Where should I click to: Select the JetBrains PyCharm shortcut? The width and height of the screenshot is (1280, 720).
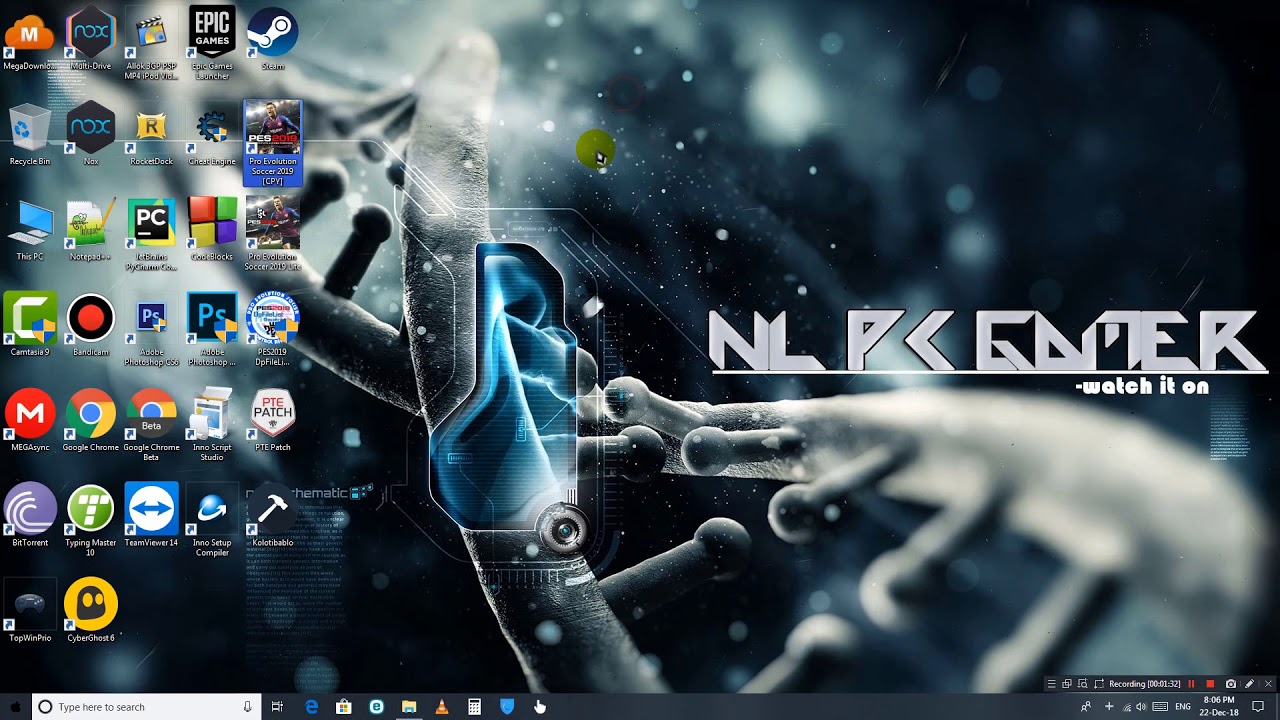(x=151, y=235)
